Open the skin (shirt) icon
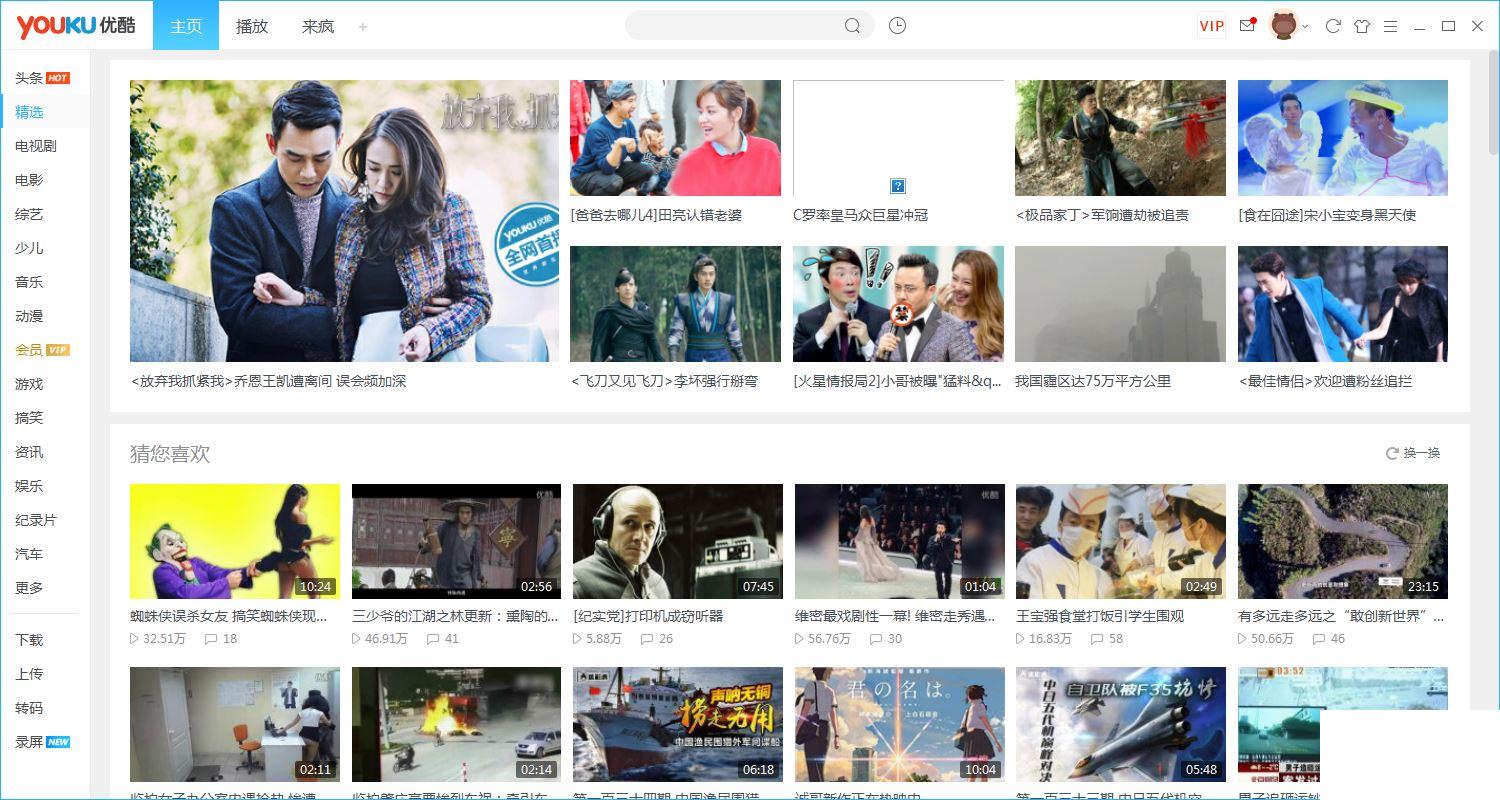 click(x=1361, y=26)
